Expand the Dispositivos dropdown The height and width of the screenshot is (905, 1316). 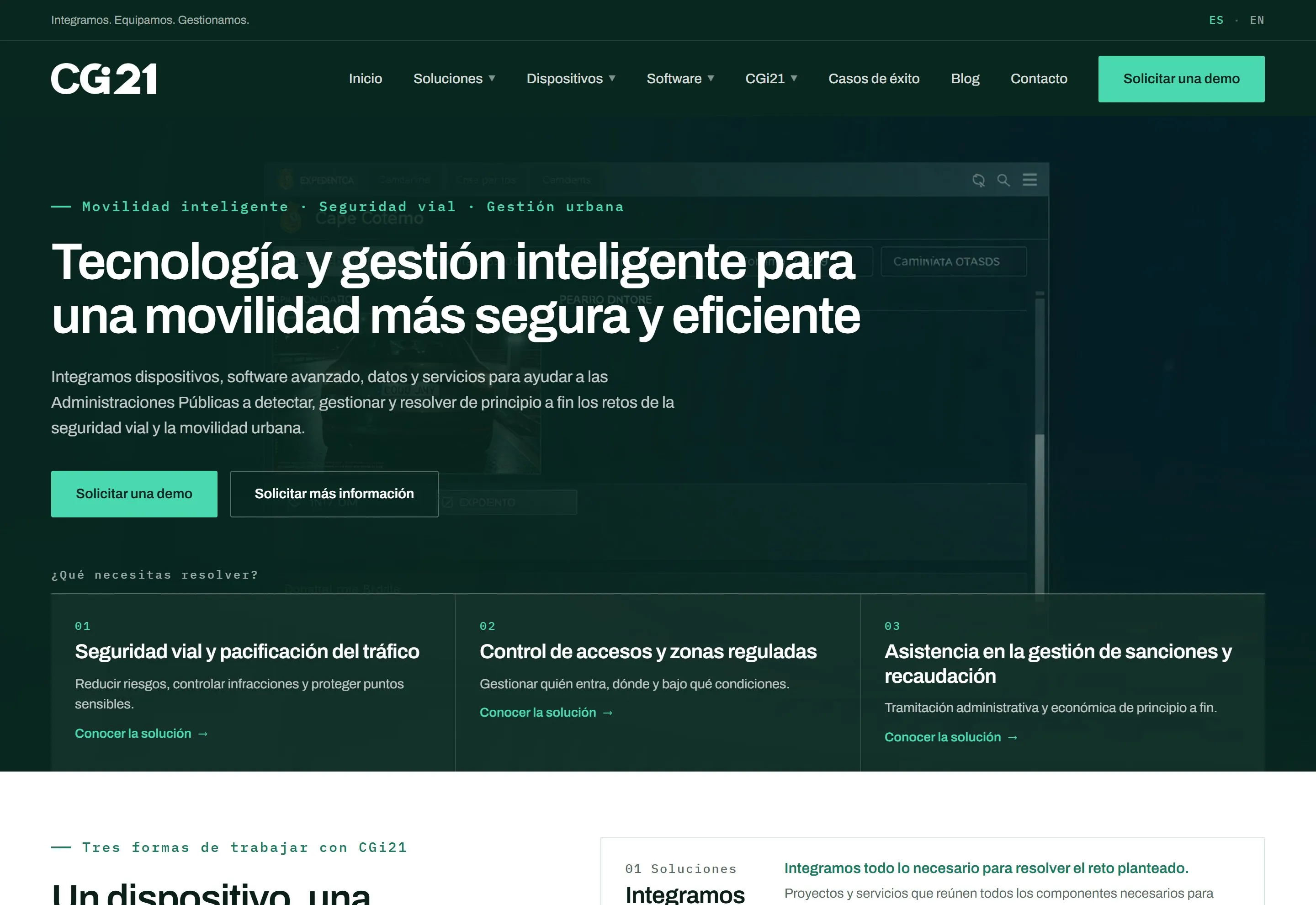click(571, 79)
